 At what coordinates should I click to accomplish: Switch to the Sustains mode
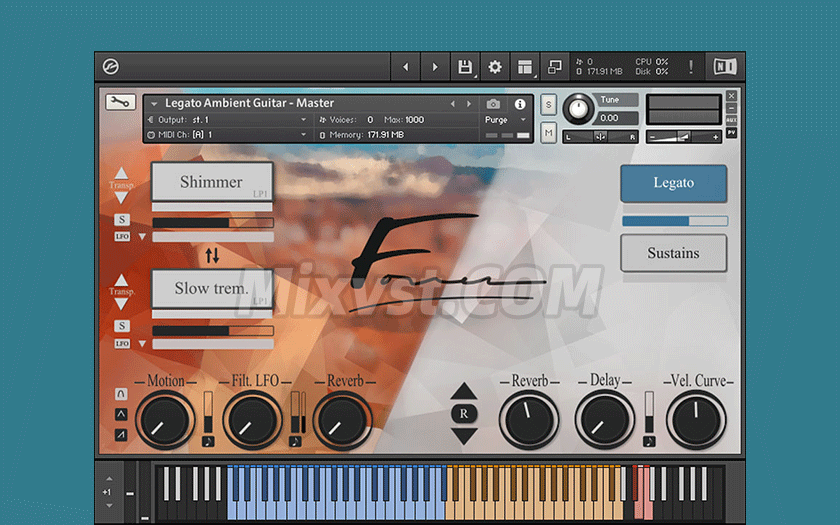(x=673, y=253)
